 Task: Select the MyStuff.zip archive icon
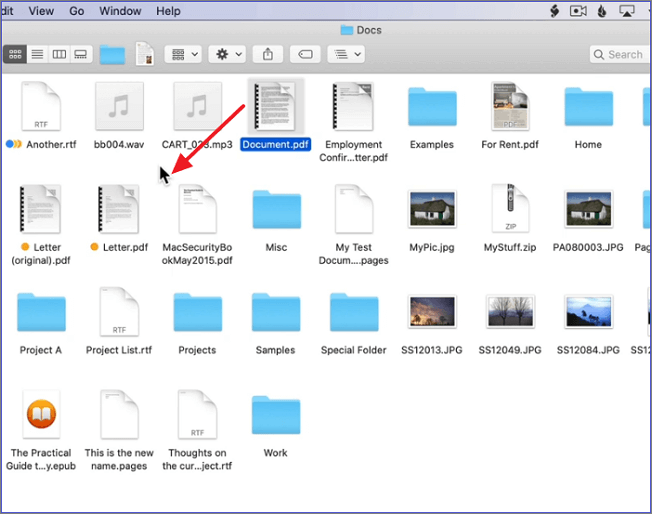tap(510, 209)
